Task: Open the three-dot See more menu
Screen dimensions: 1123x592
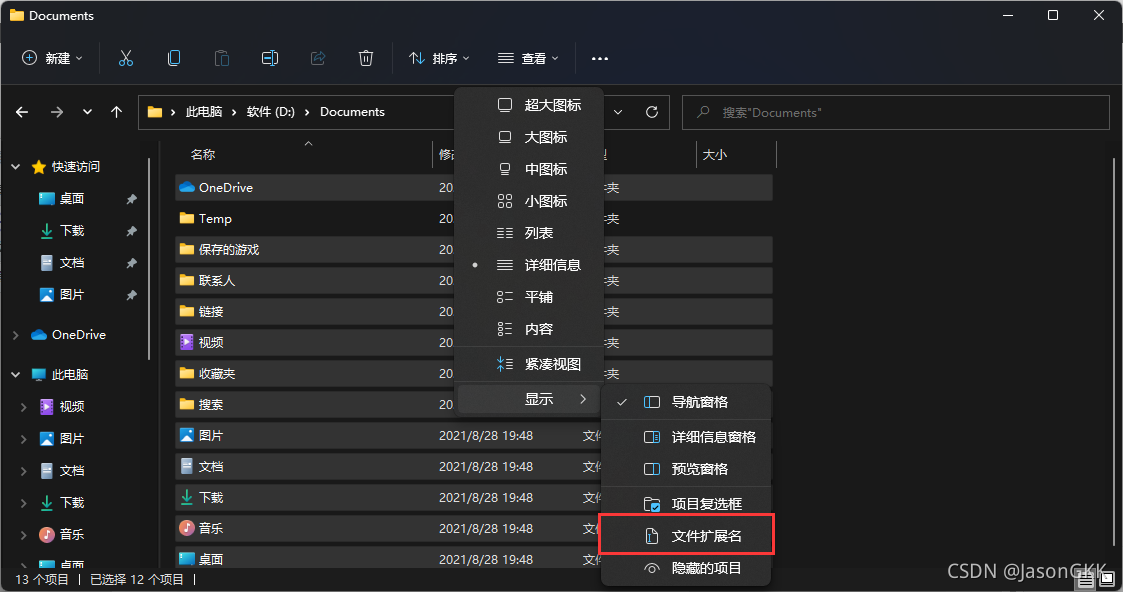Action: (x=599, y=59)
